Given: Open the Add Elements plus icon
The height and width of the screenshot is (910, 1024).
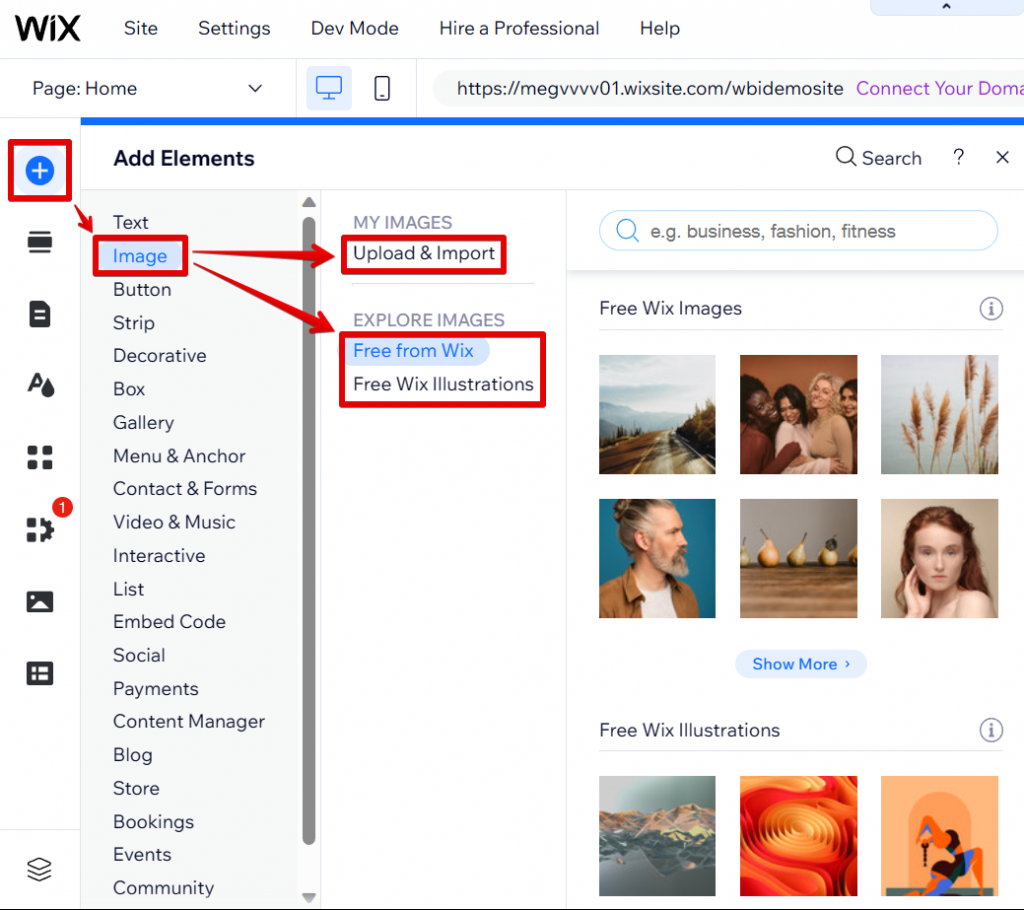Looking at the screenshot, I should pyautogui.click(x=39, y=170).
